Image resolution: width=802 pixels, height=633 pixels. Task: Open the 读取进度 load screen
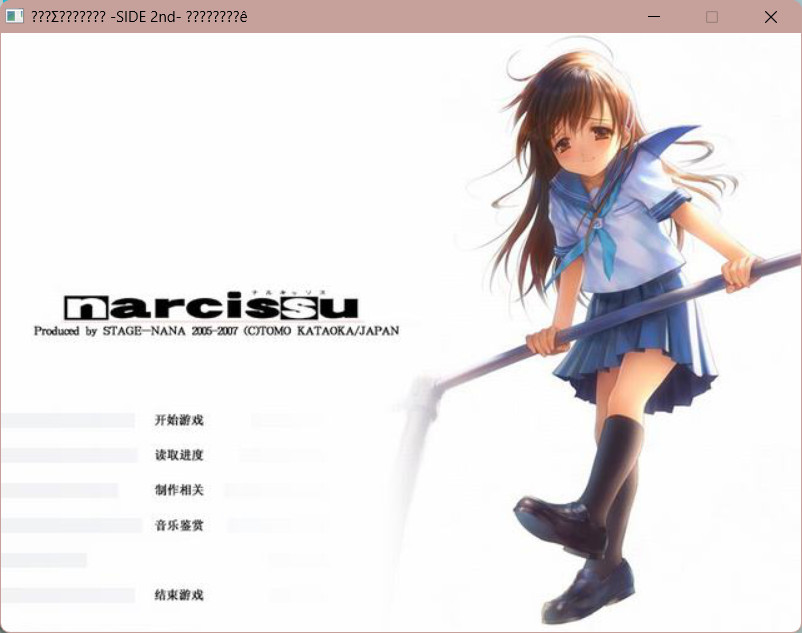tap(179, 455)
